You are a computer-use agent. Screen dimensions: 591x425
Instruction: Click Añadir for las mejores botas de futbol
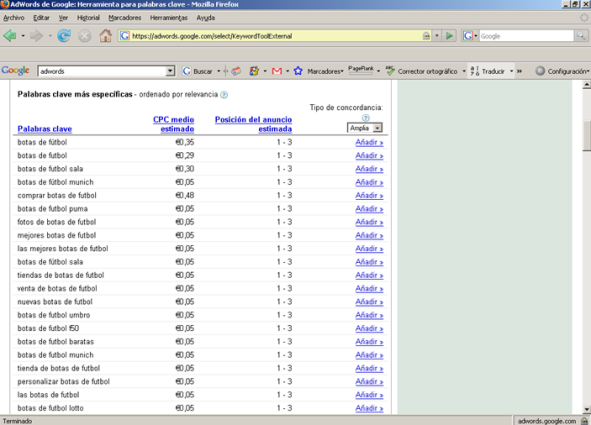point(369,249)
